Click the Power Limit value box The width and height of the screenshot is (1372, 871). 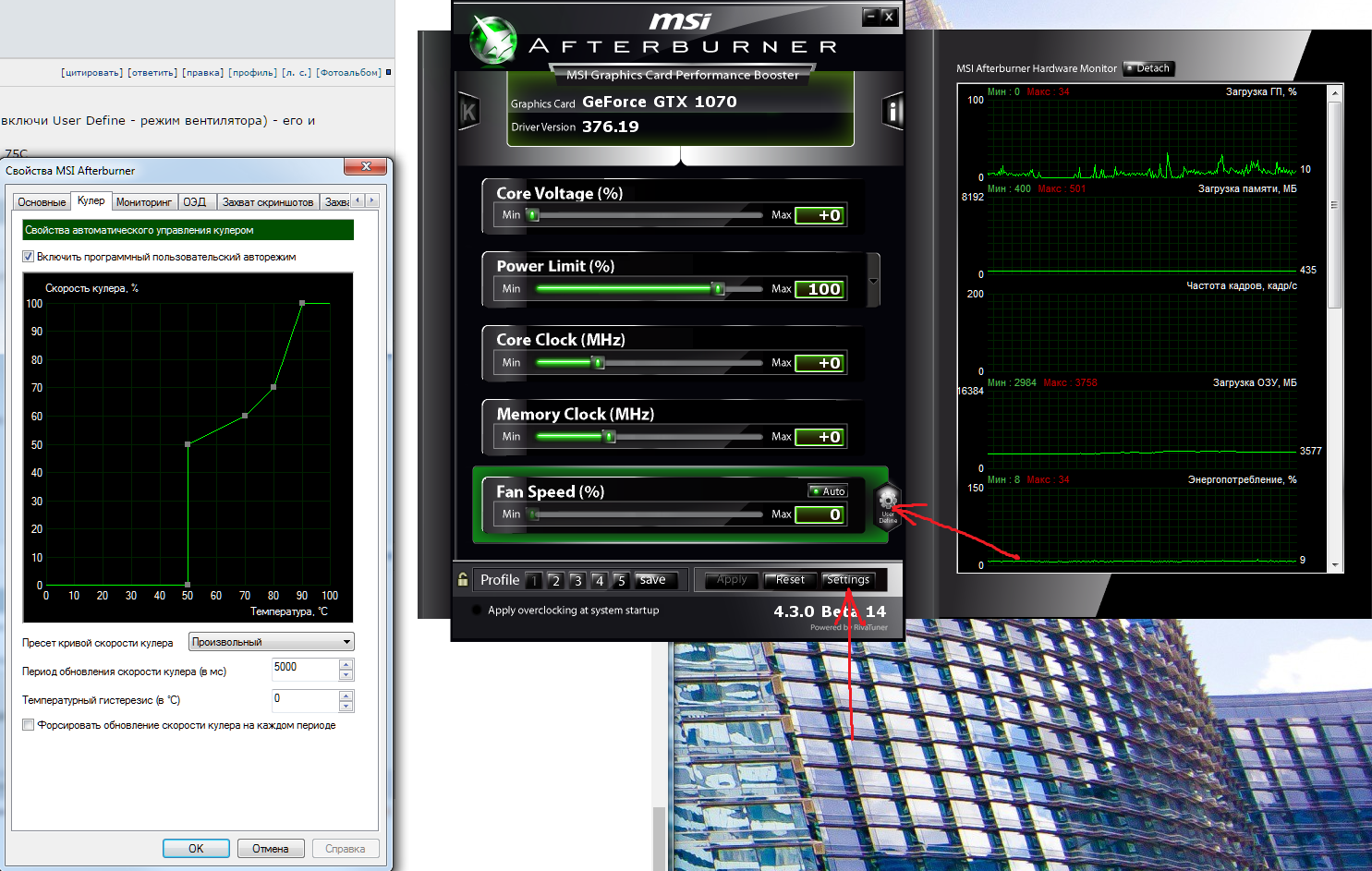(x=820, y=289)
